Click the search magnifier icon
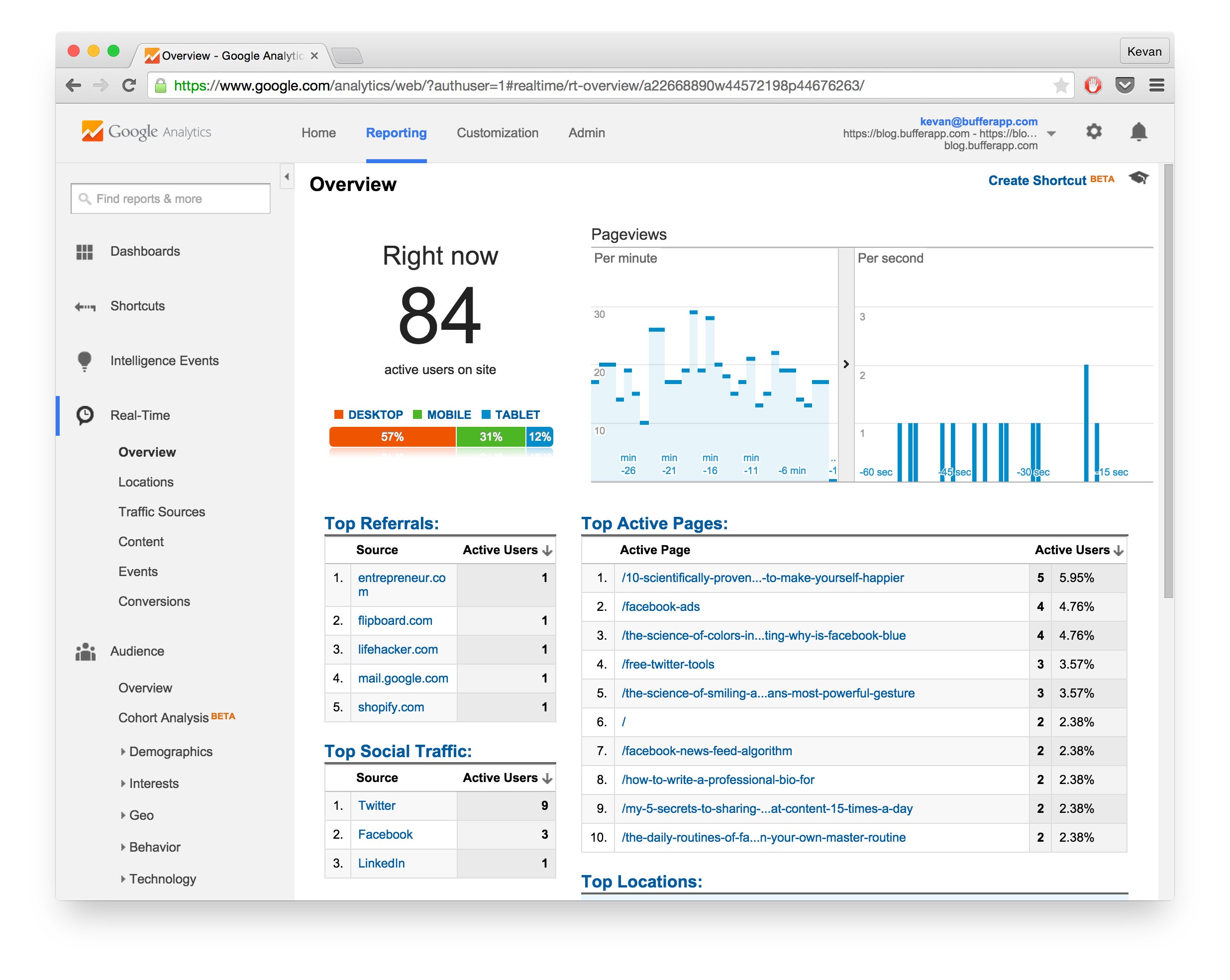This screenshot has width=1230, height=980. pyautogui.click(x=85, y=198)
